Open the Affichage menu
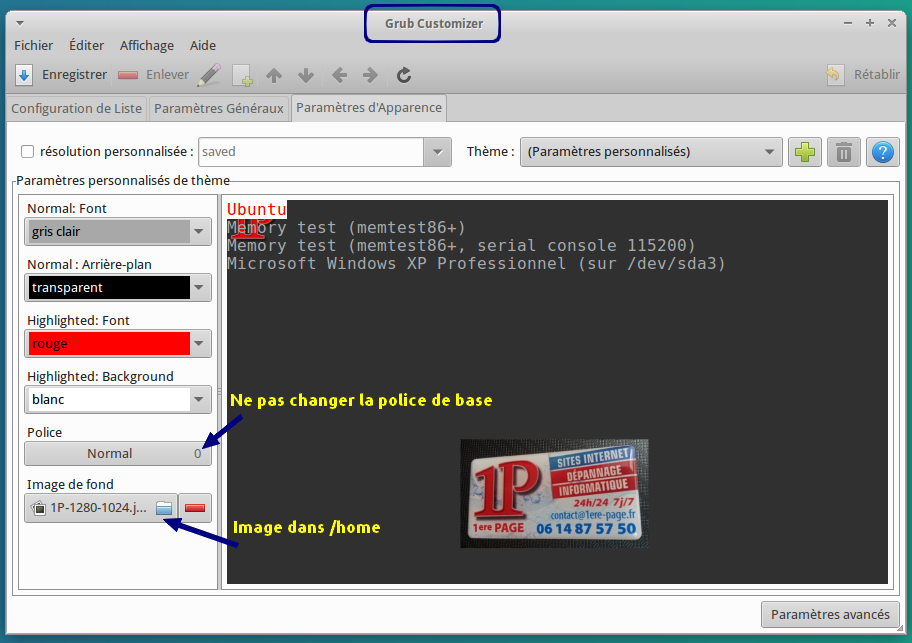 (146, 45)
